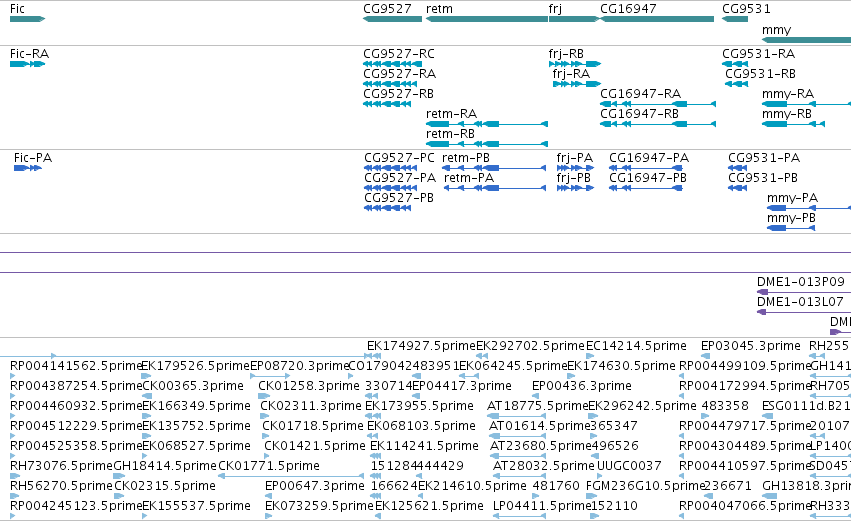The height and width of the screenshot is (521, 851).
Task: Select EST EK174927.5prime
Action: pos(421,346)
